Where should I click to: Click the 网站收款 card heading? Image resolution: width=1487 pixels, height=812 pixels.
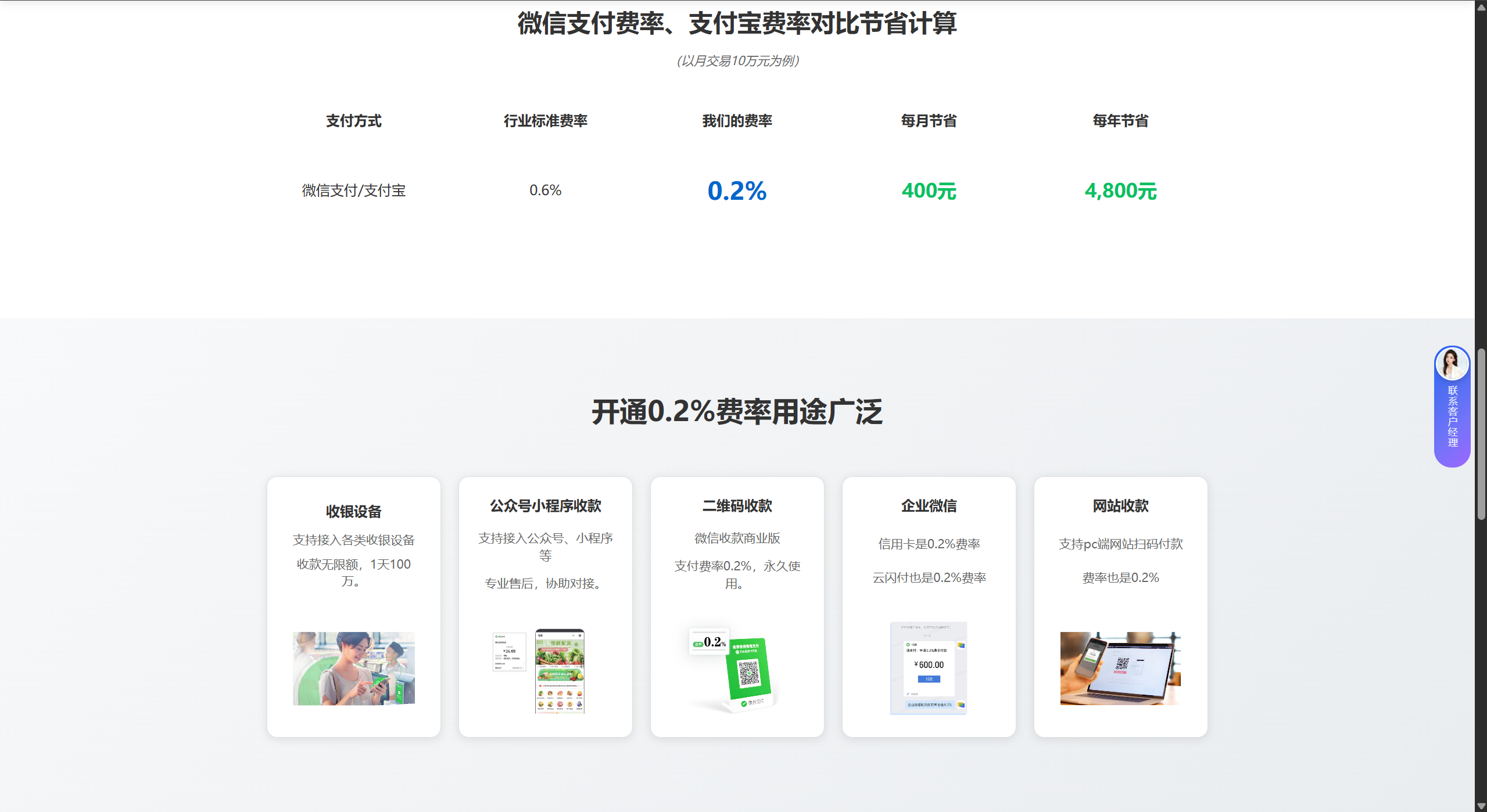1120,506
